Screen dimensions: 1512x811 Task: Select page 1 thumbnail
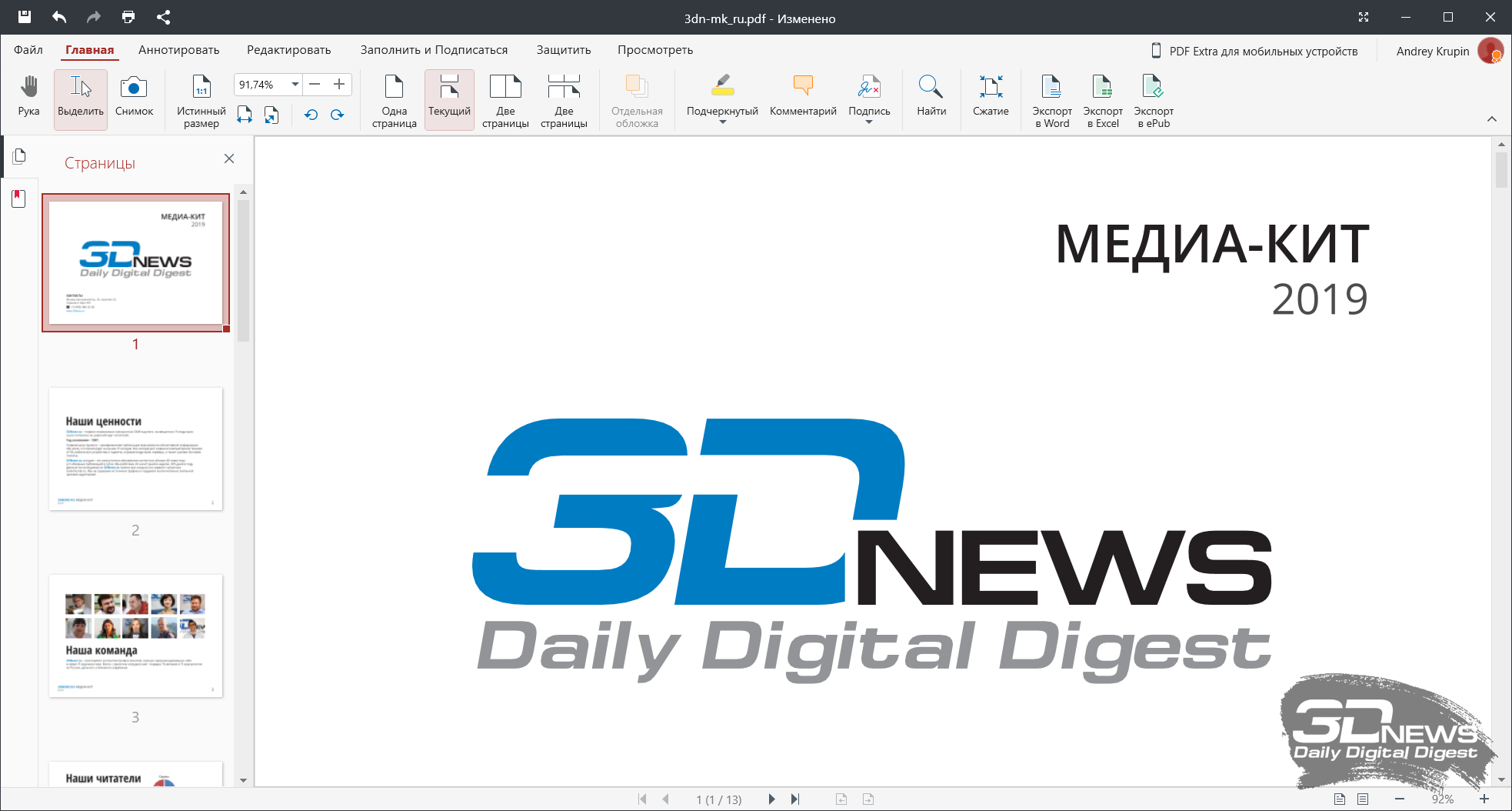(x=135, y=262)
